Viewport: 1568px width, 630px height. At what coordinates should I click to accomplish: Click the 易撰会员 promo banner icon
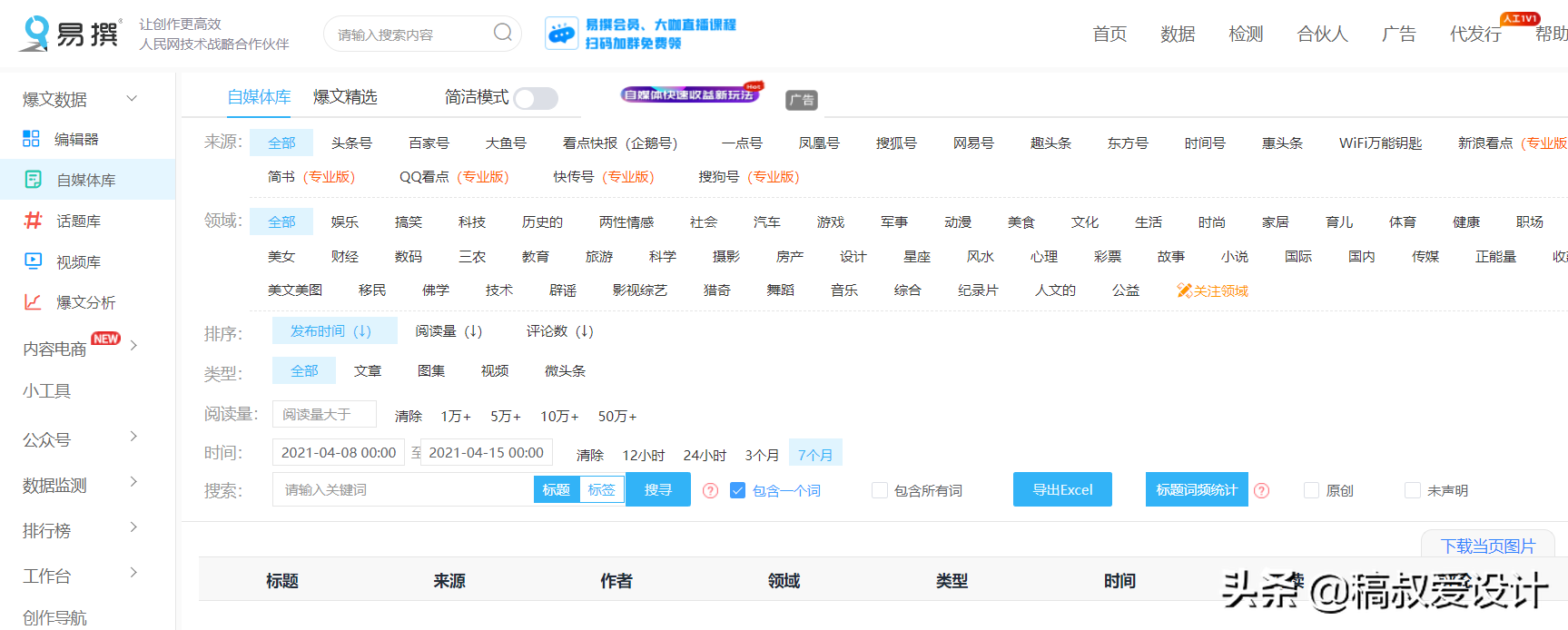tap(561, 34)
